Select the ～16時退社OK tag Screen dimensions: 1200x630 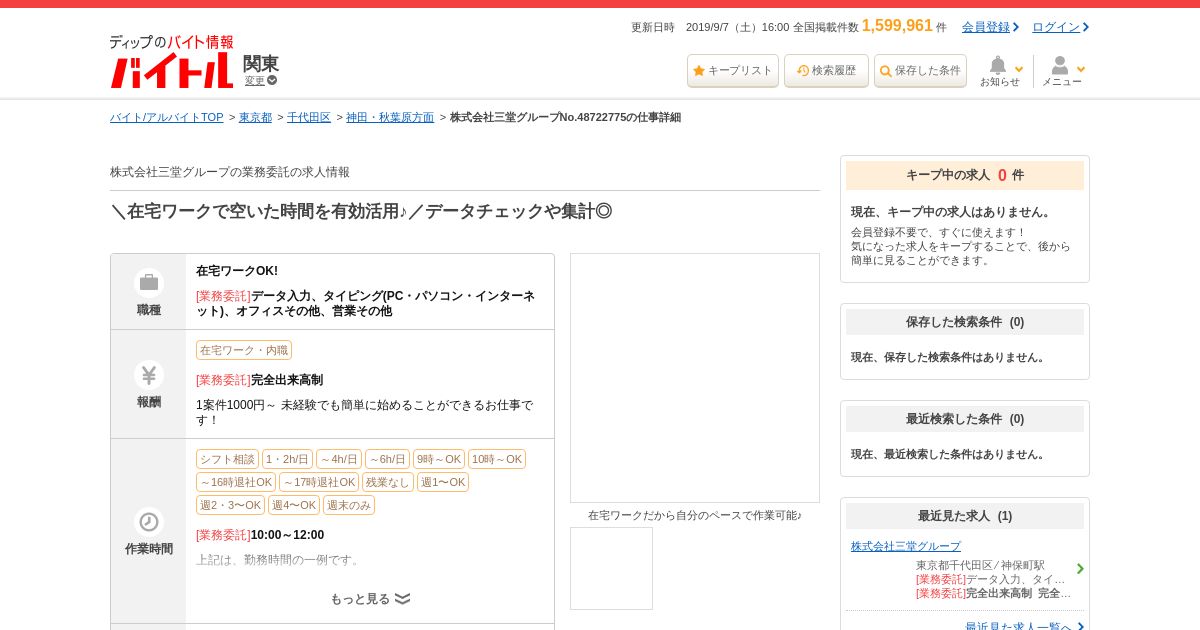coord(236,482)
